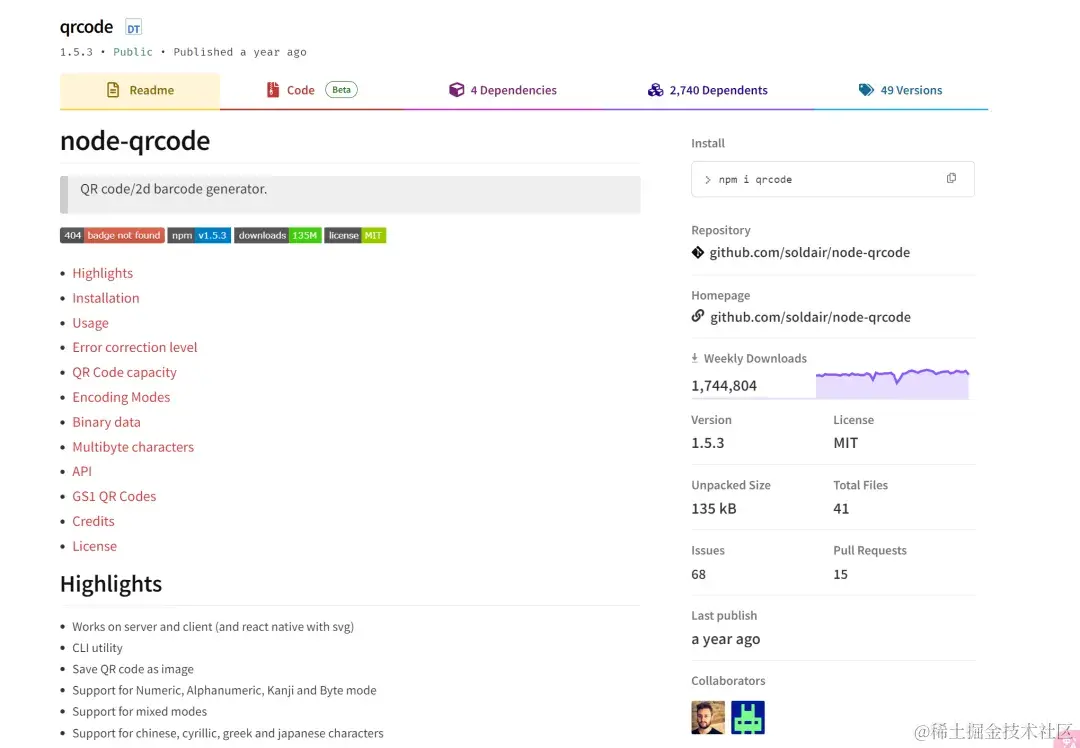
Task: Click 'Save QR code as image' bullet
Action: point(133,669)
